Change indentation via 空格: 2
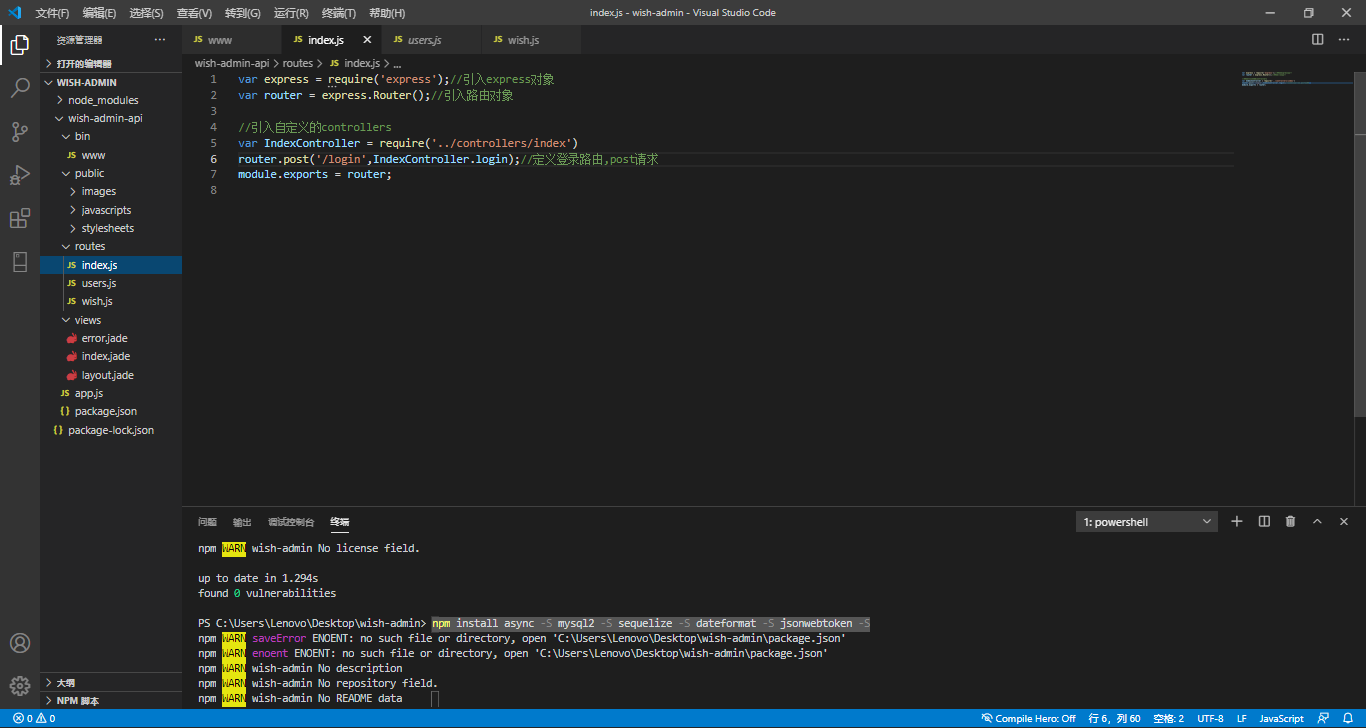 click(x=1168, y=718)
